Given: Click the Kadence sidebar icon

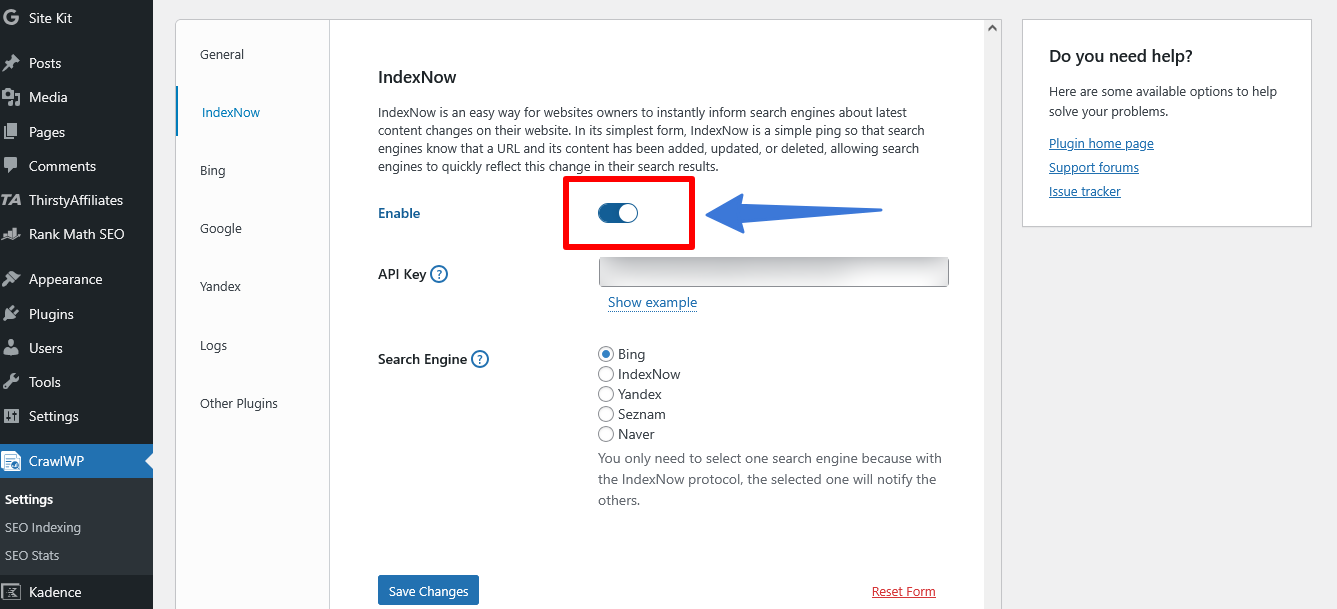Looking at the screenshot, I should [x=11, y=592].
